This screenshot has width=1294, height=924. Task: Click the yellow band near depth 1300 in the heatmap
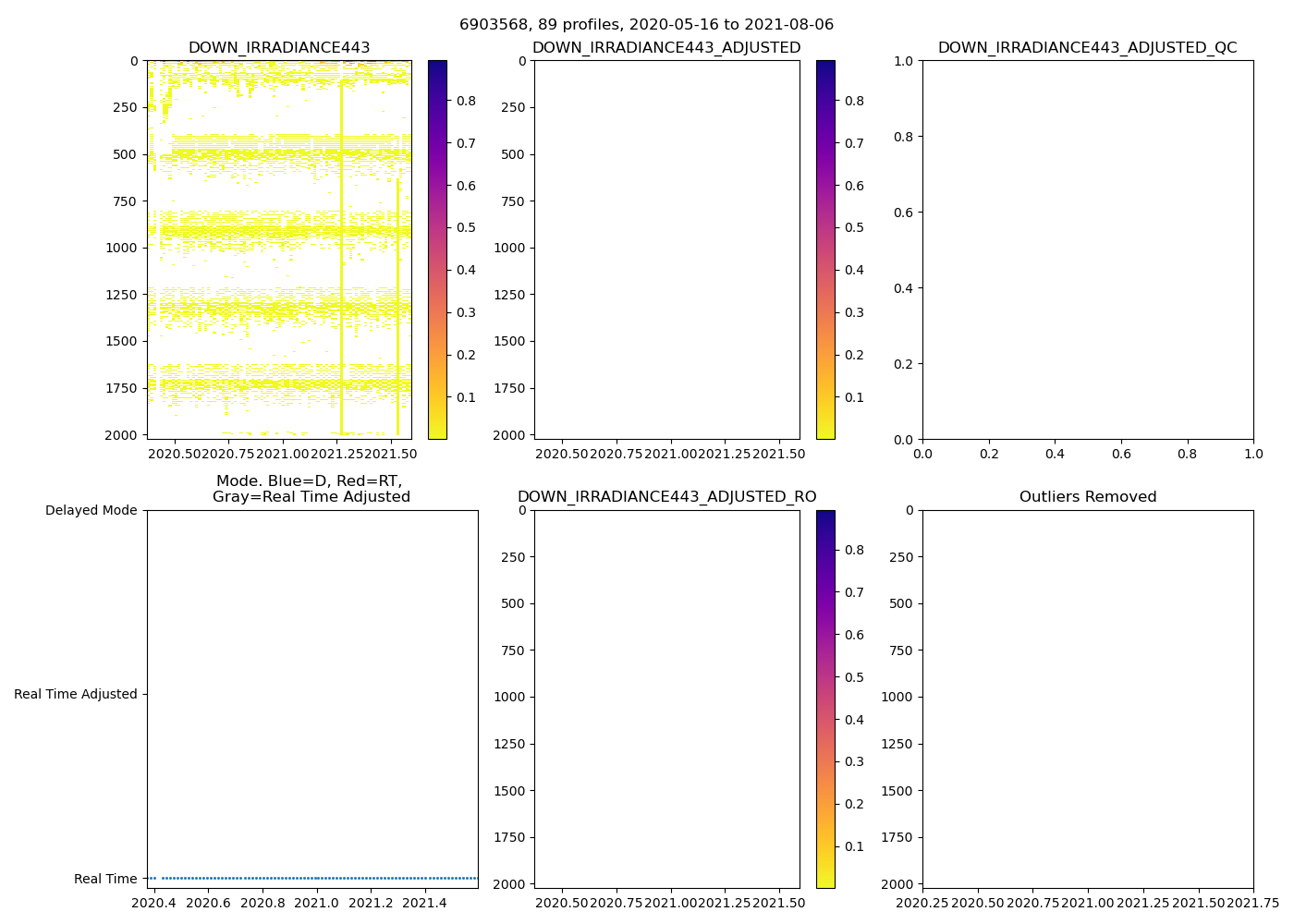(x=277, y=307)
